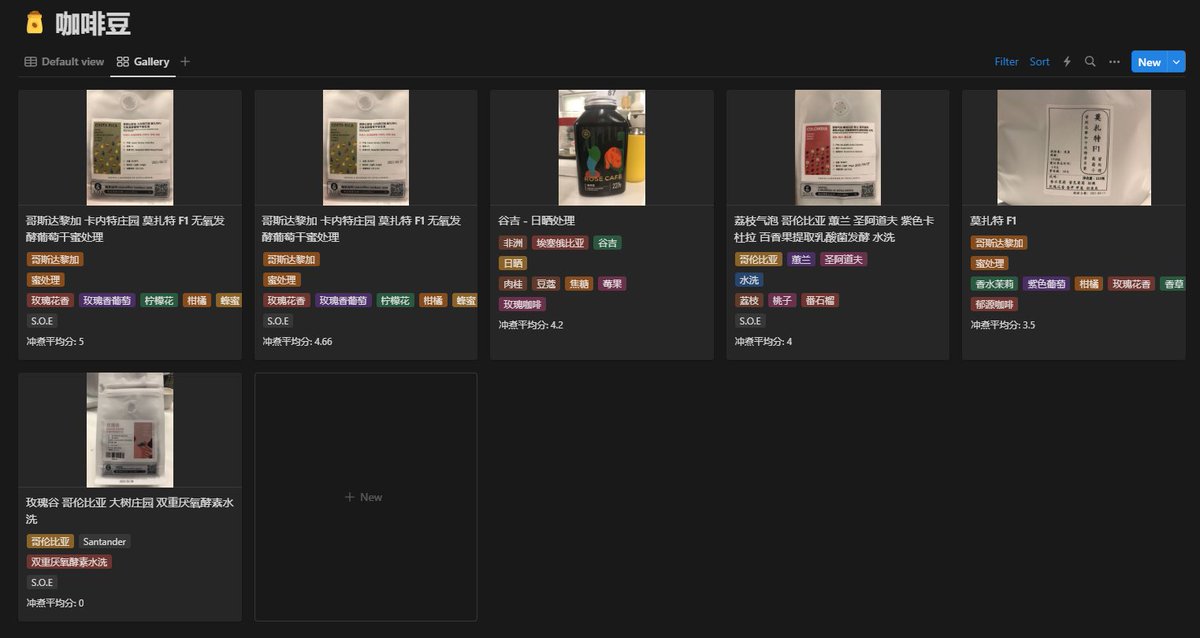Open the search magnifier icon
1200x638 pixels.
pyautogui.click(x=1090, y=62)
